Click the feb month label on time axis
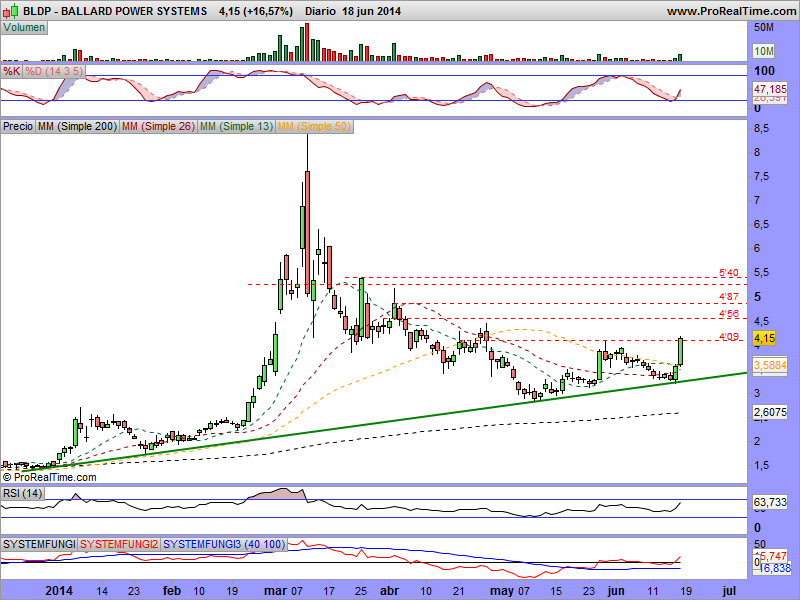The height and width of the screenshot is (600, 800). (172, 591)
